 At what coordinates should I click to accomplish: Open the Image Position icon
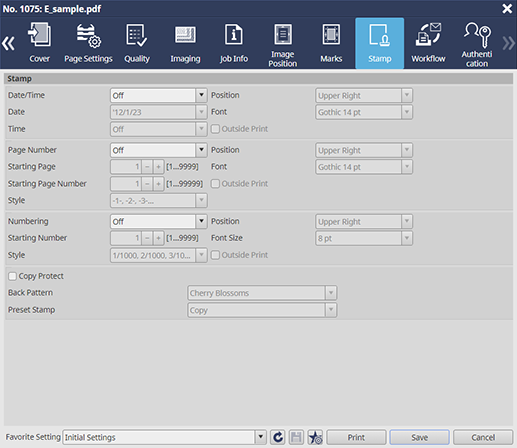[x=283, y=34]
